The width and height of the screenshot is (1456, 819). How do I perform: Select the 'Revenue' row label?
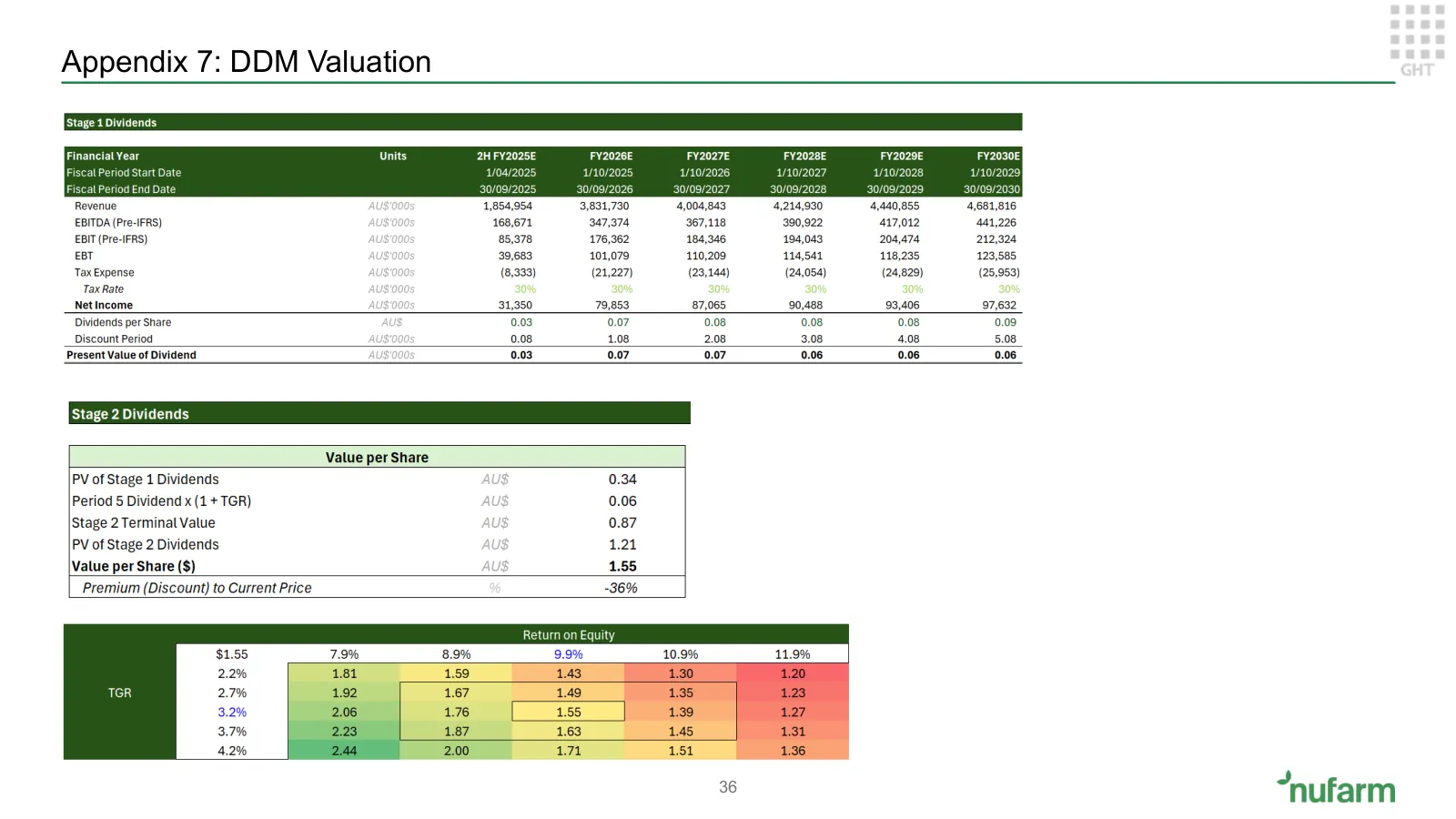(x=96, y=207)
